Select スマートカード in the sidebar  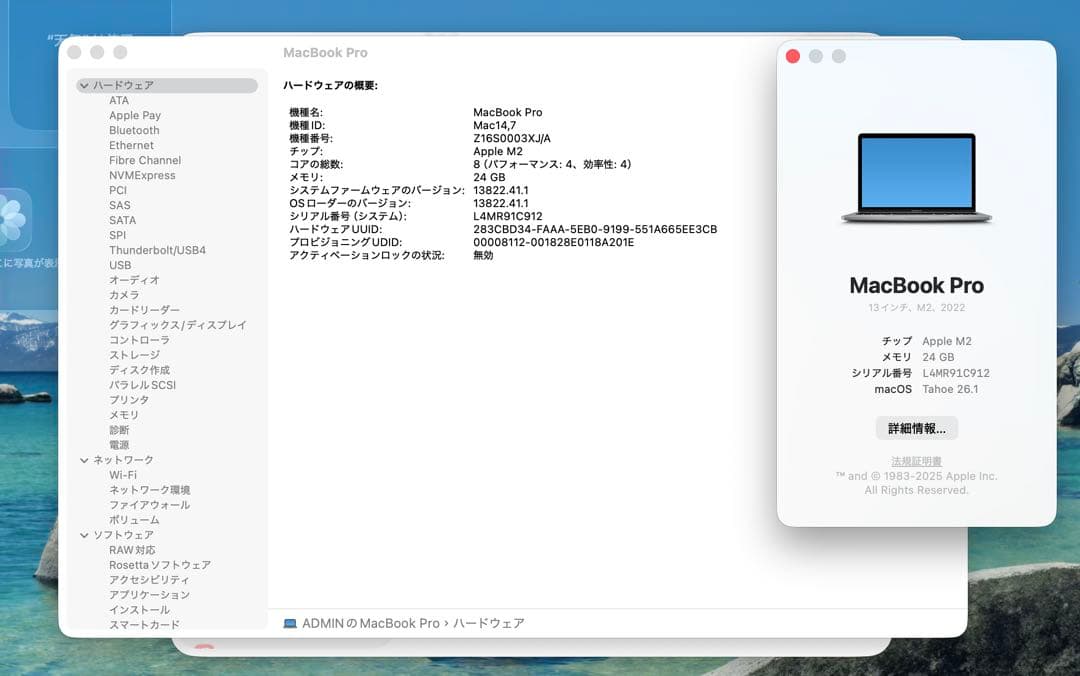point(145,625)
